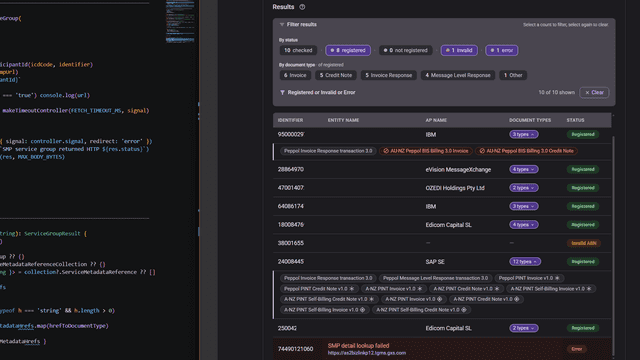Click the Error status badge for 74490121060
Image resolution: width=640 pixels, height=360 pixels.
(x=576, y=349)
